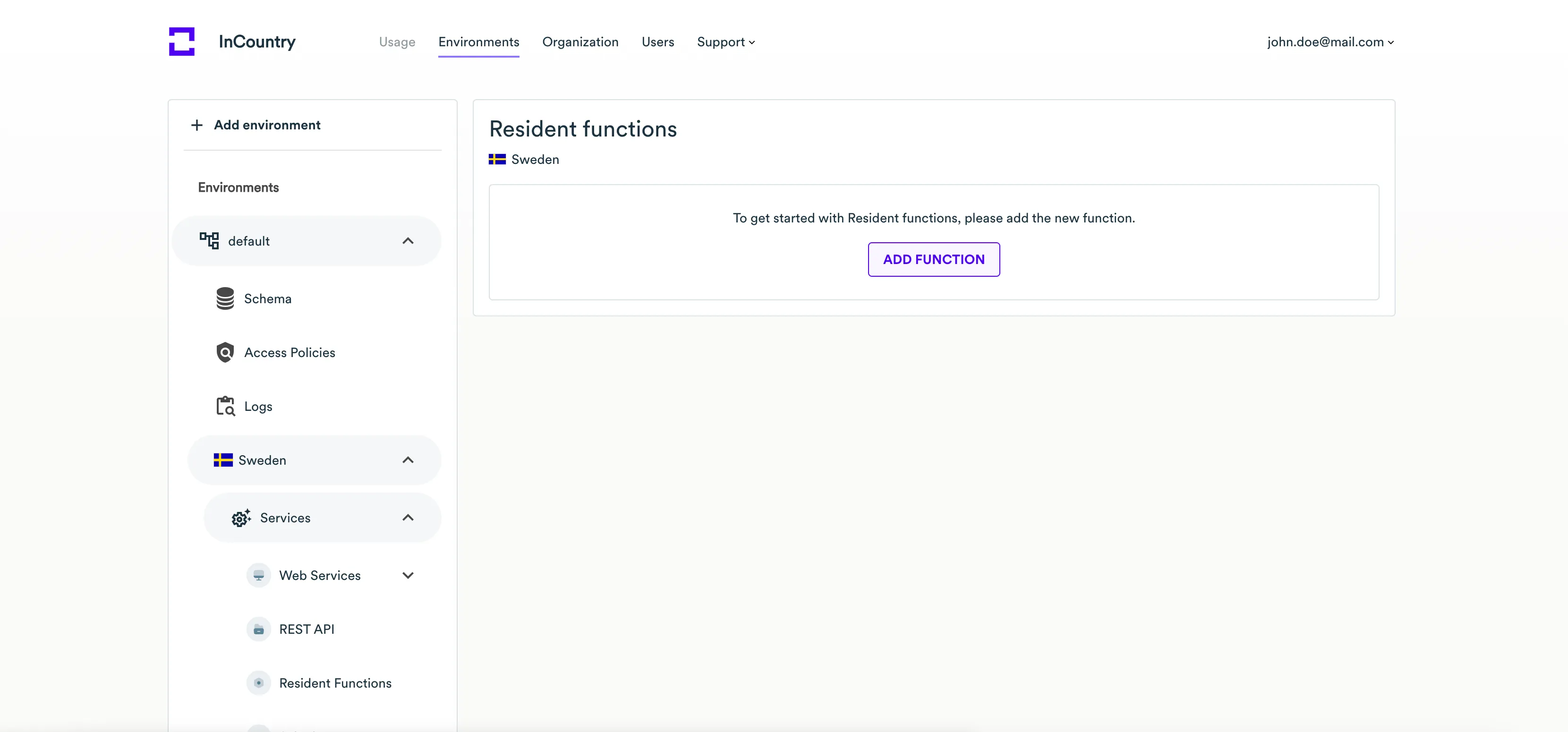
Task: Go to the Users tab
Action: 657,42
